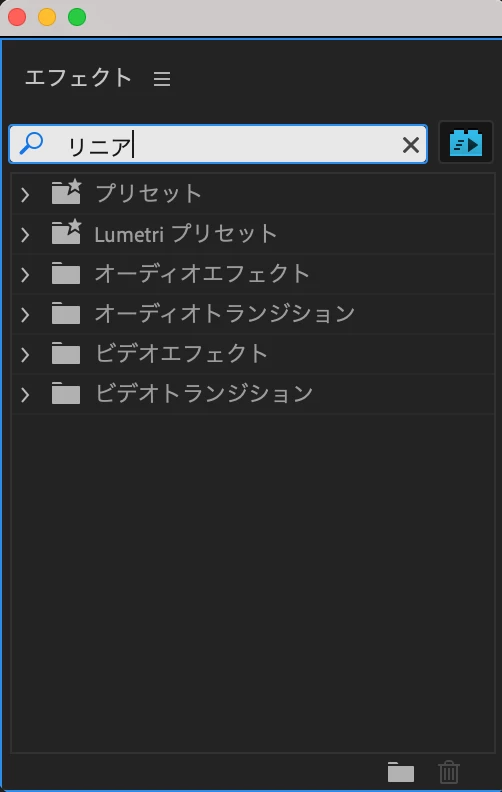502x792 pixels.
Task: Expand the オーディオトランジション chevron
Action: pos(25,315)
